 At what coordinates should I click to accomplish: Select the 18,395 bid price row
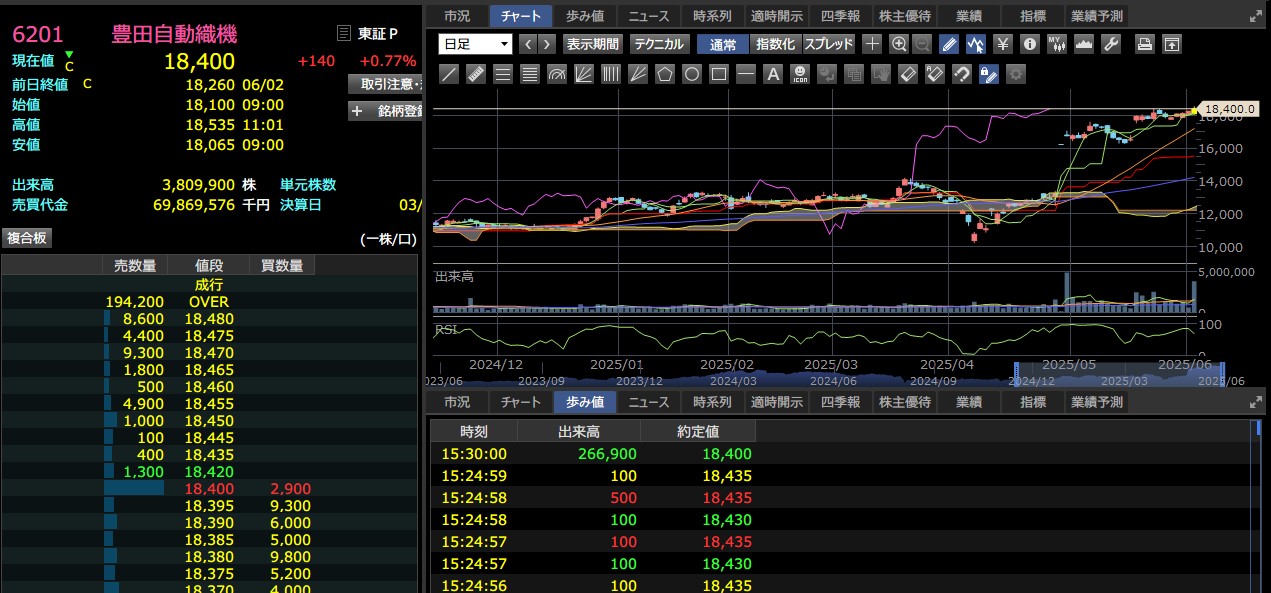210,506
